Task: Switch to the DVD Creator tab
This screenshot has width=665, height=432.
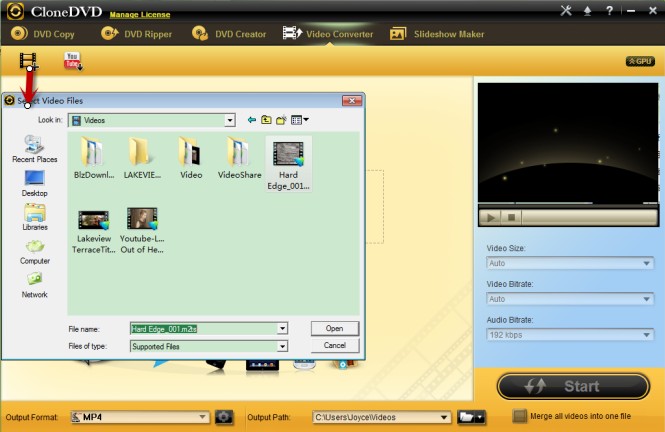Action: point(229,34)
